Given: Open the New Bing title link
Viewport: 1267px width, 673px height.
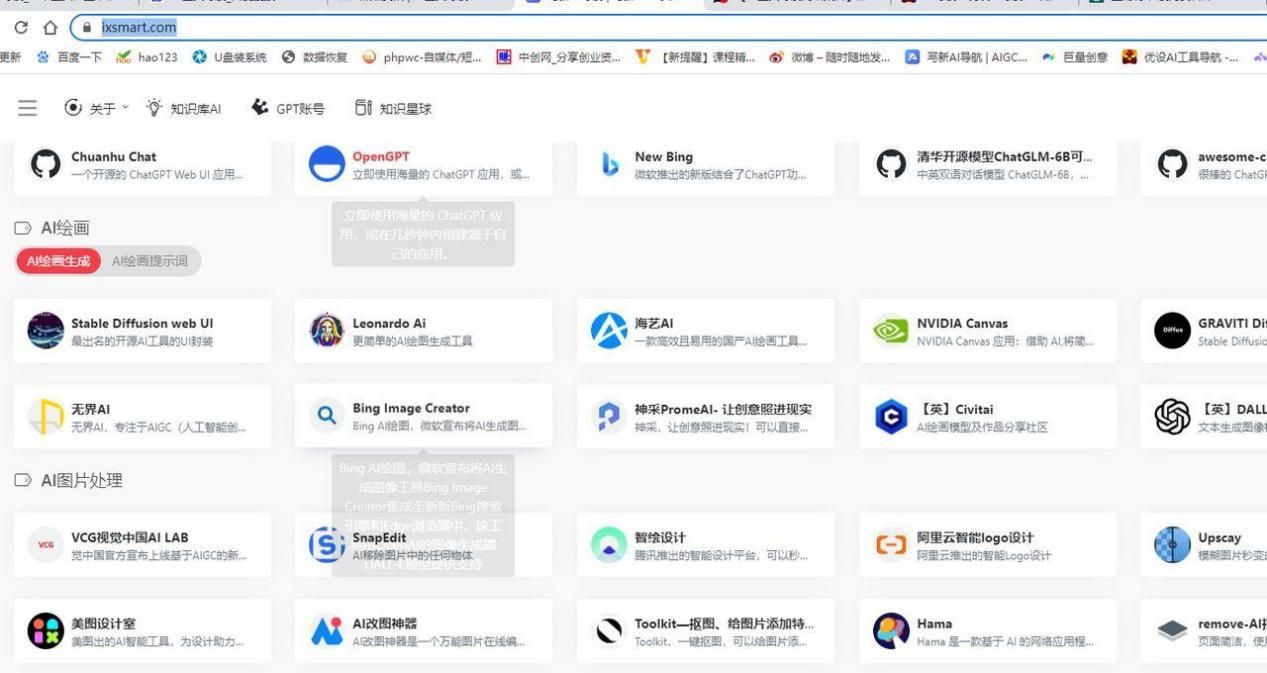Looking at the screenshot, I should tap(664, 157).
